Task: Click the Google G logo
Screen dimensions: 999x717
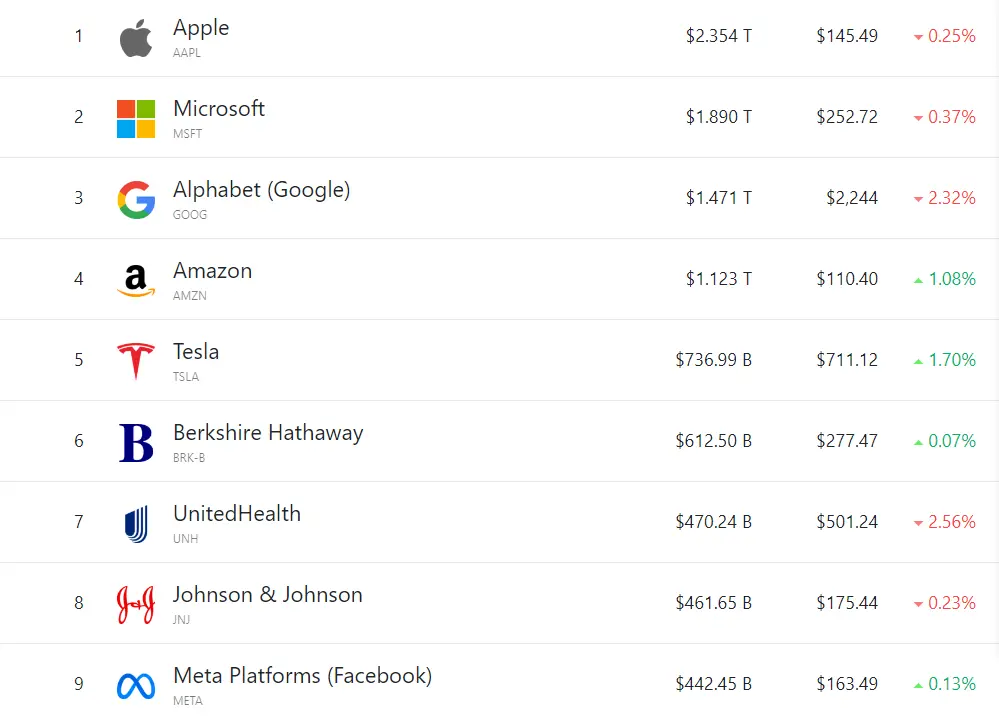Action: click(136, 199)
